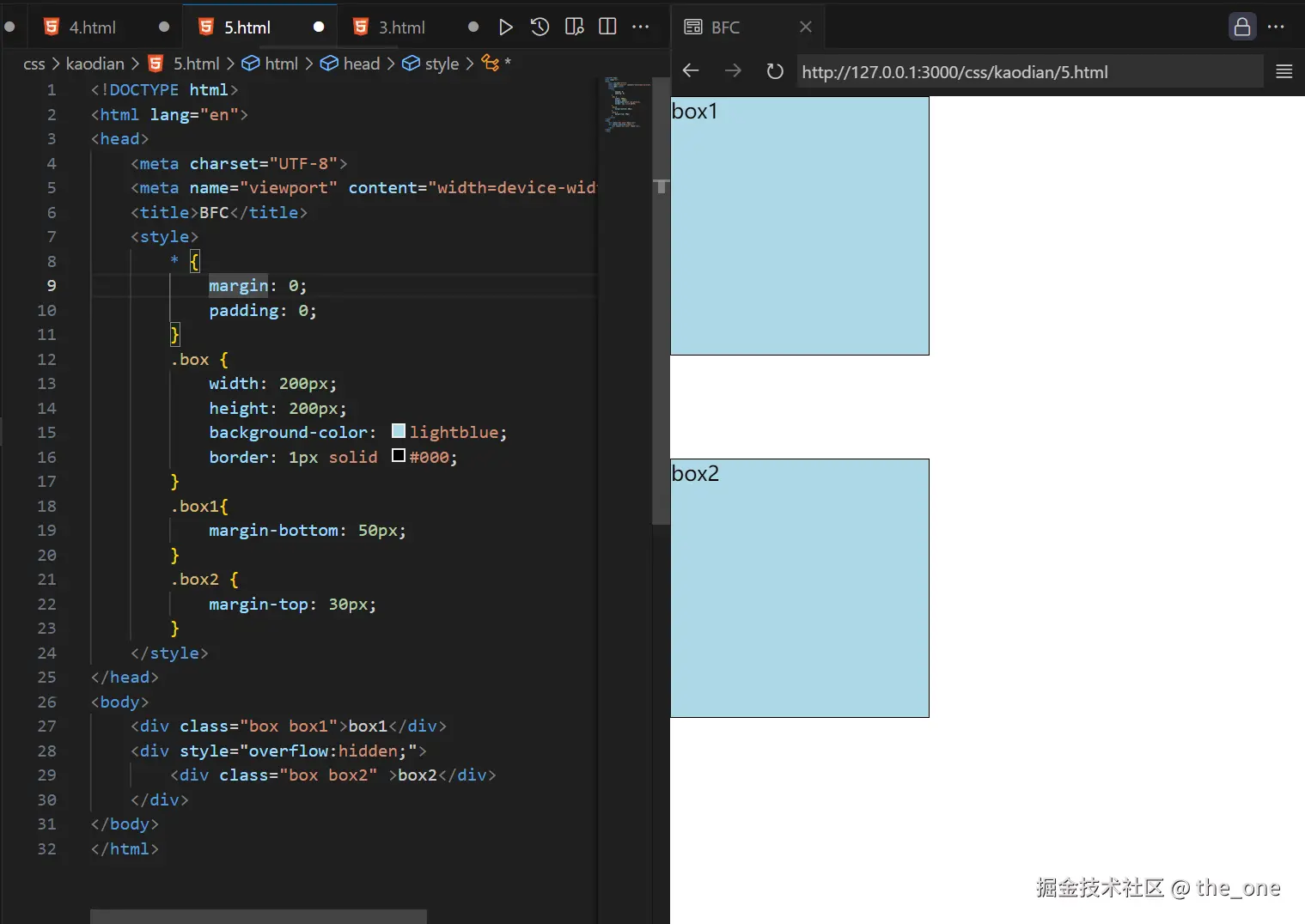Reload the browser preview page
Image resolution: width=1305 pixels, height=924 pixels.
coord(775,71)
